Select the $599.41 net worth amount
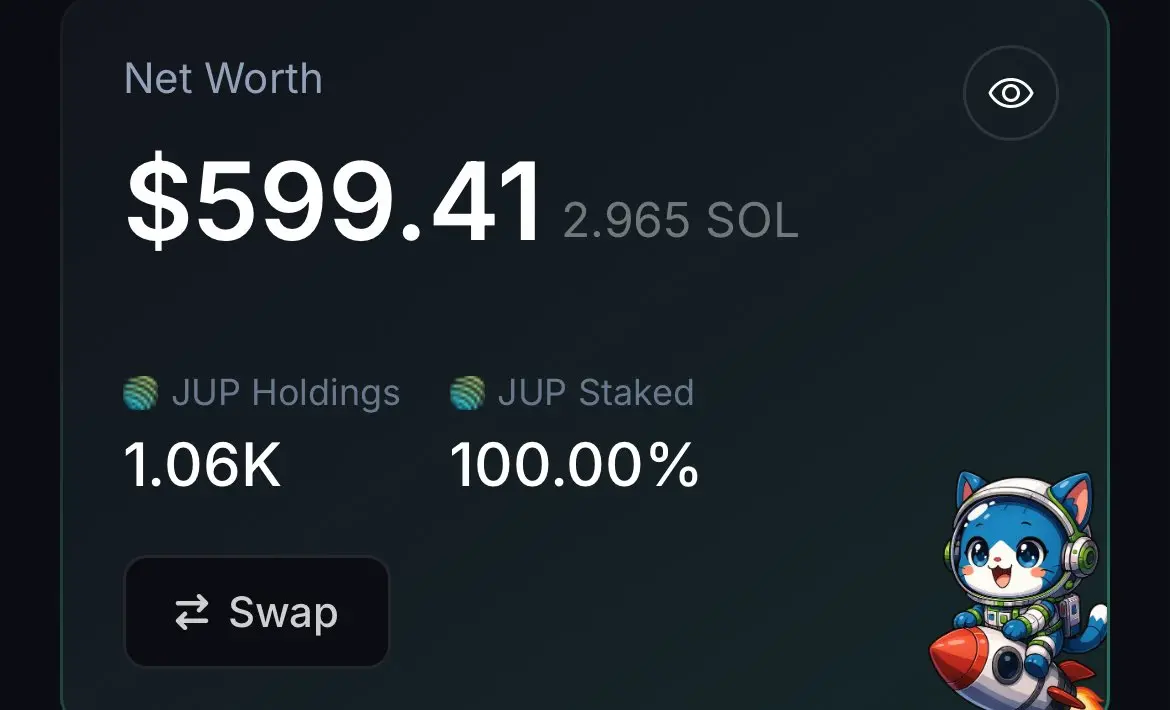The image size is (1170, 710). tap(334, 201)
